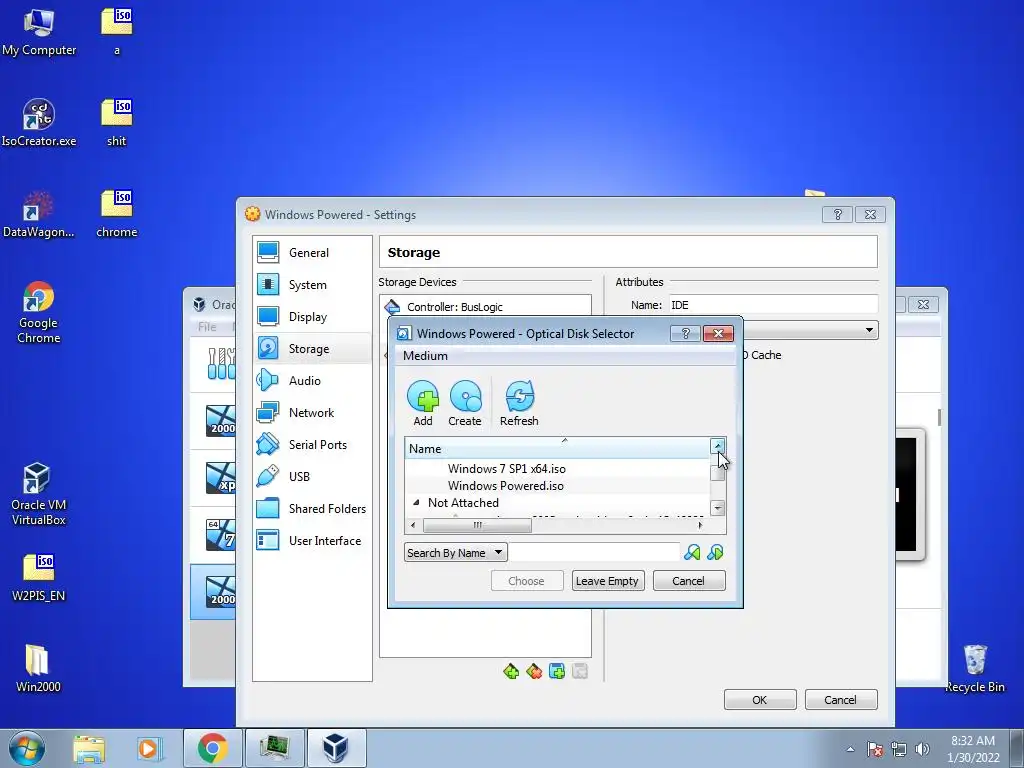This screenshot has width=1024, height=768.
Task: Click the search text field
Action: click(x=594, y=552)
